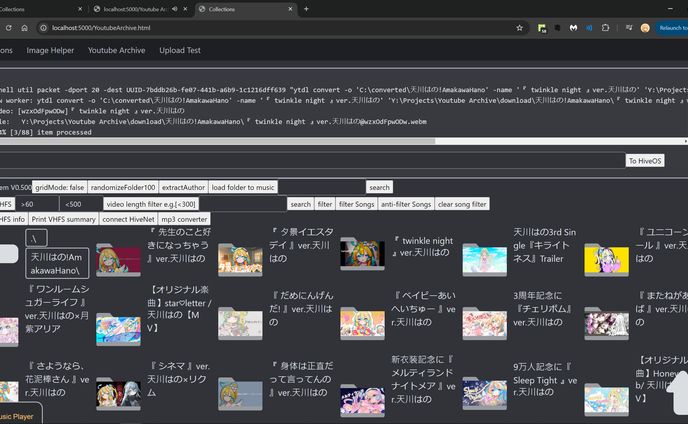
Task: Mute the localhost:5000 tab speaker icon
Action: click(175, 9)
